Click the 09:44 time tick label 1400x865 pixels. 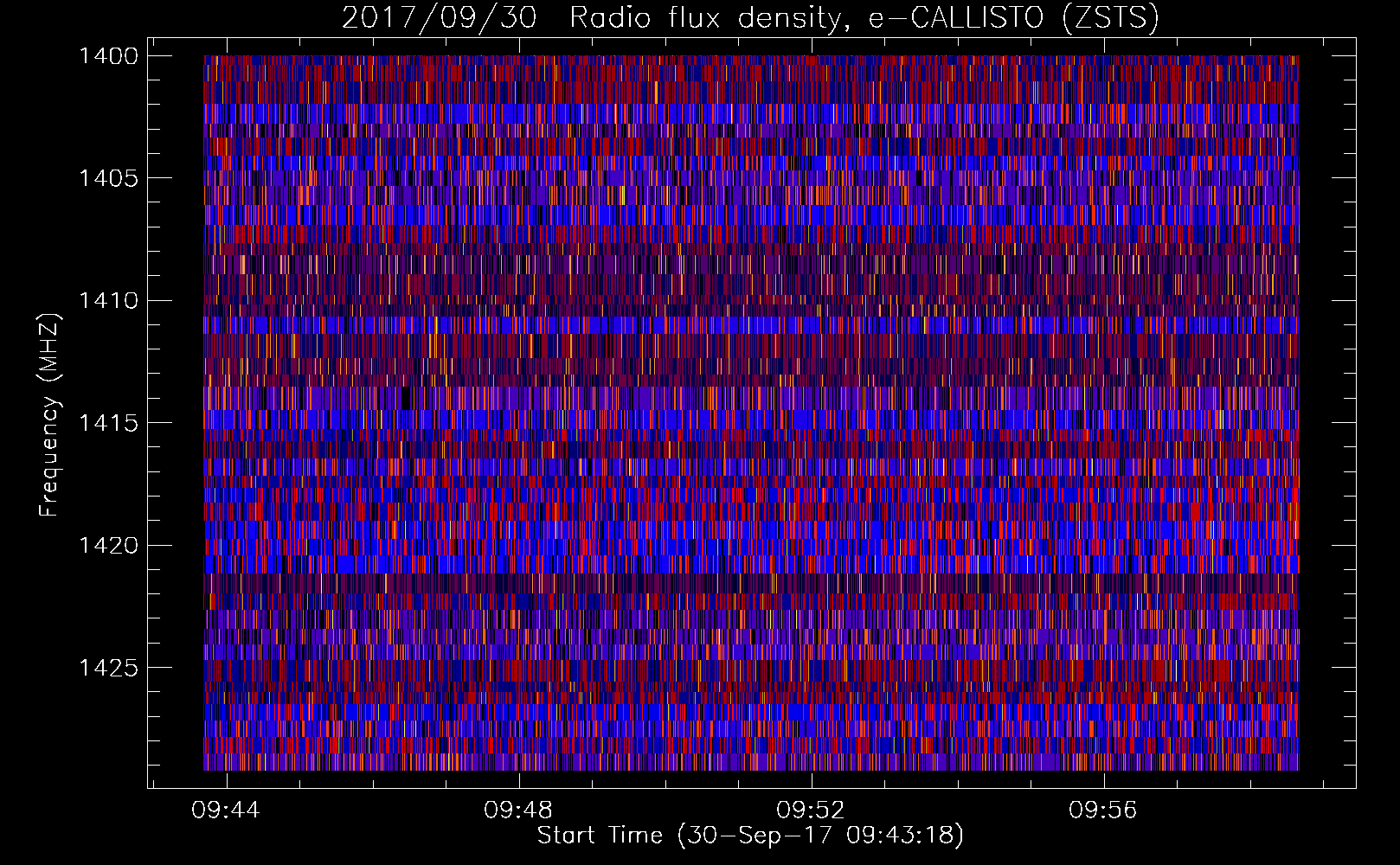pyautogui.click(x=227, y=811)
